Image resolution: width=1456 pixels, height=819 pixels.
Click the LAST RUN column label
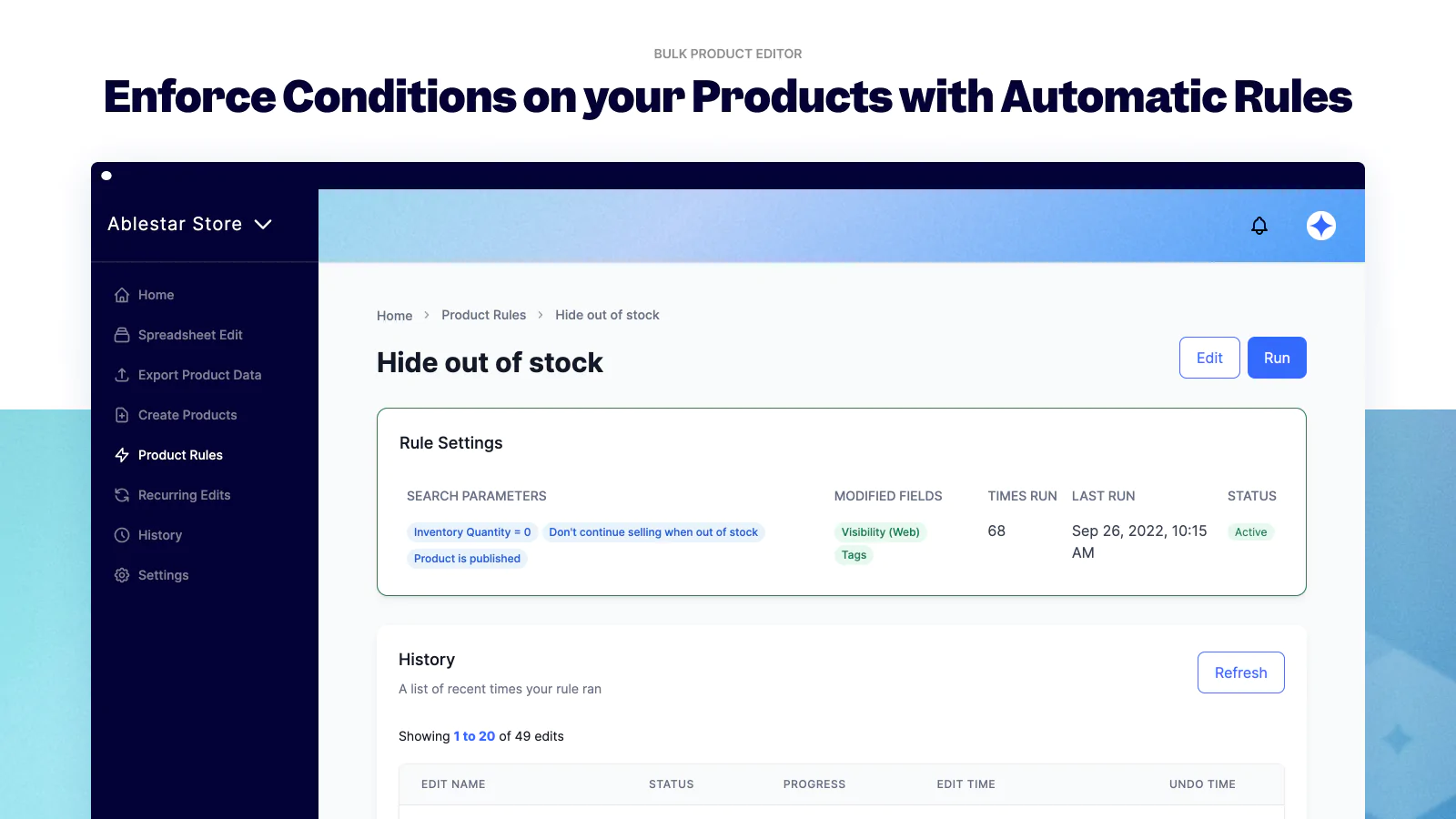[1104, 496]
